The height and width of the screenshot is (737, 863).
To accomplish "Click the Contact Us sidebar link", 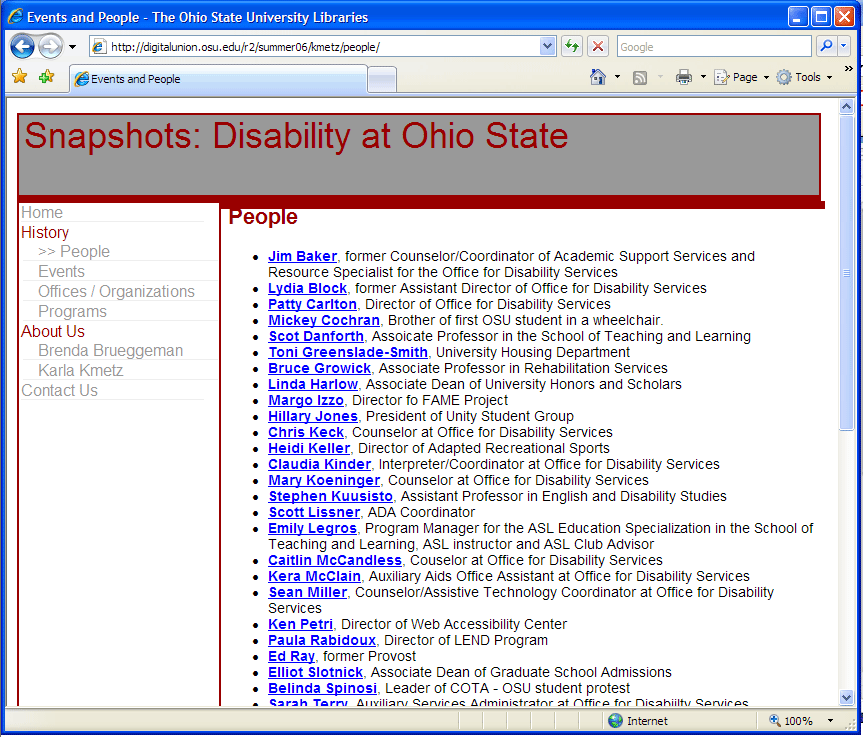I will point(59,390).
